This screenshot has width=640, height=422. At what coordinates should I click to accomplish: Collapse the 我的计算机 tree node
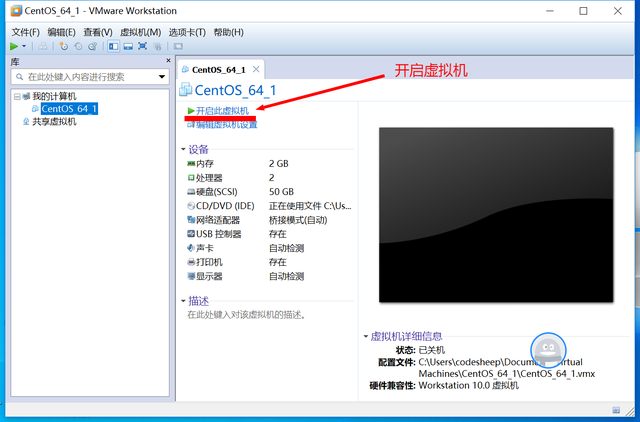17,97
